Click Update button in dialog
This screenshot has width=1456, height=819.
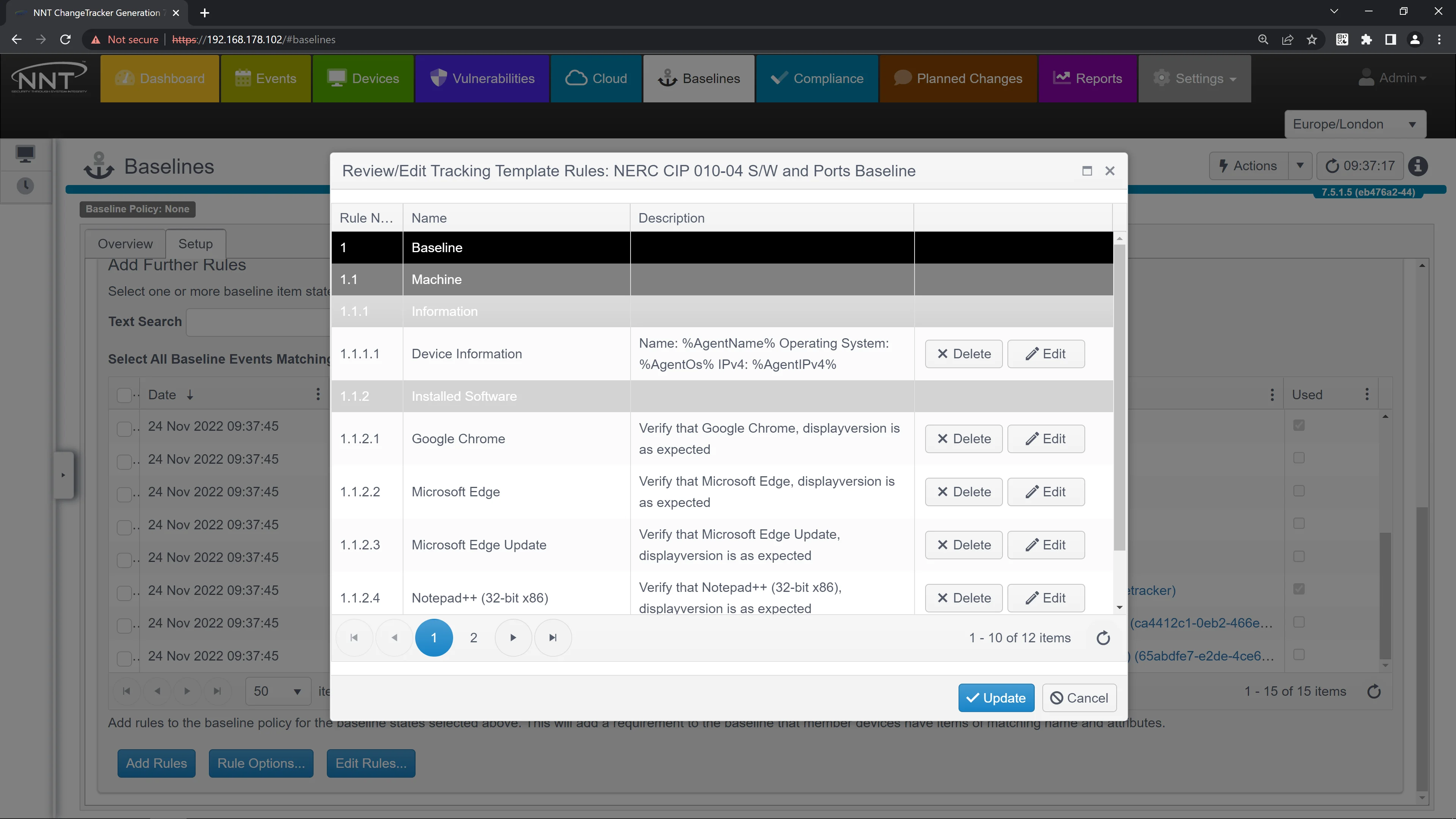coord(996,698)
